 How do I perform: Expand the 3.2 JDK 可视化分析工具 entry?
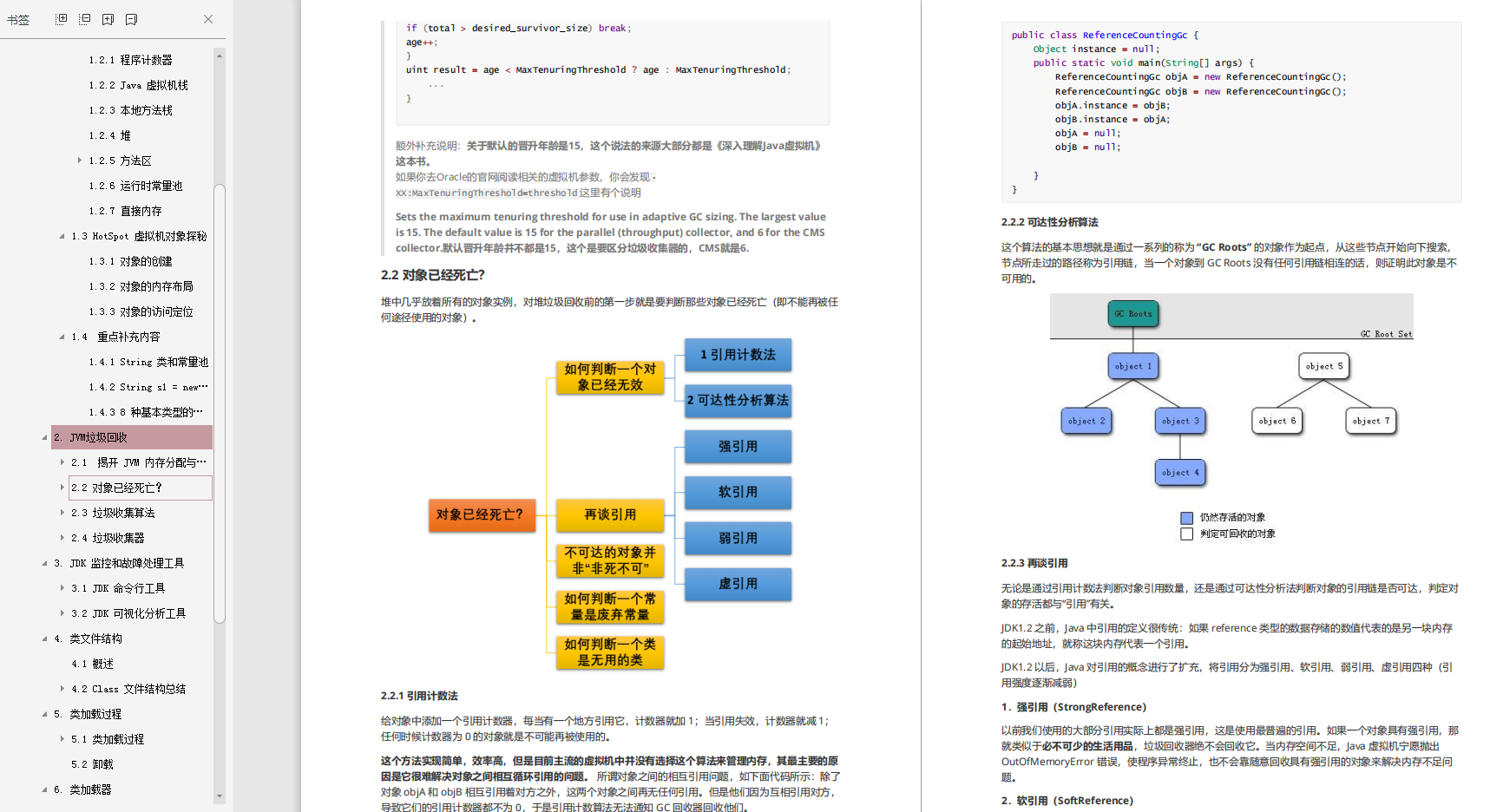click(x=61, y=612)
